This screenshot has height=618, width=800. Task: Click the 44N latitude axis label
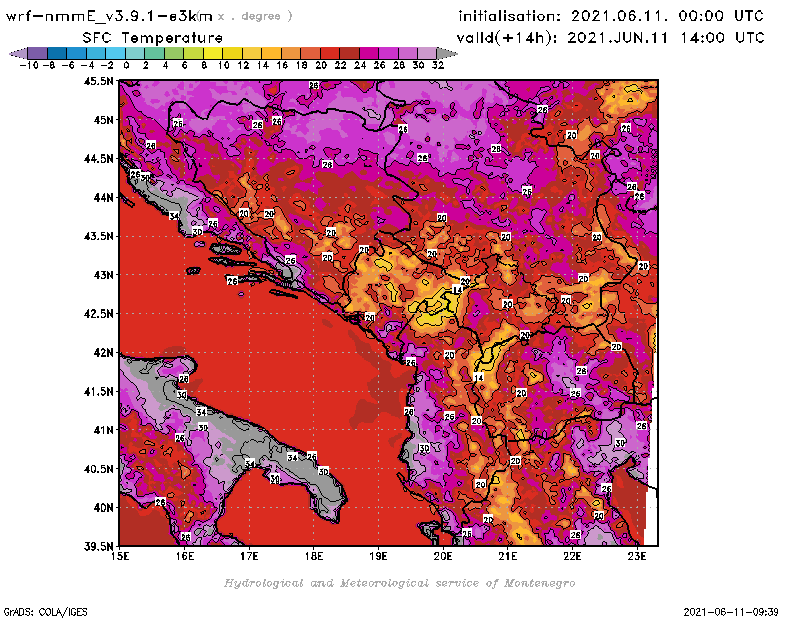pyautogui.click(x=103, y=197)
